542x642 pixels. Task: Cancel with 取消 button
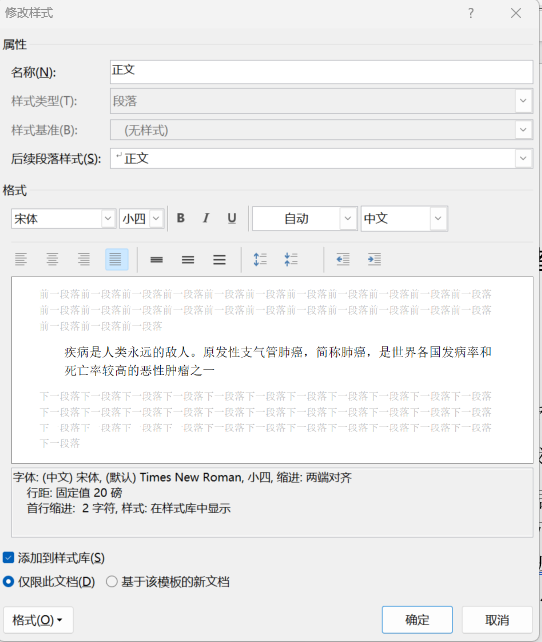[497, 620]
